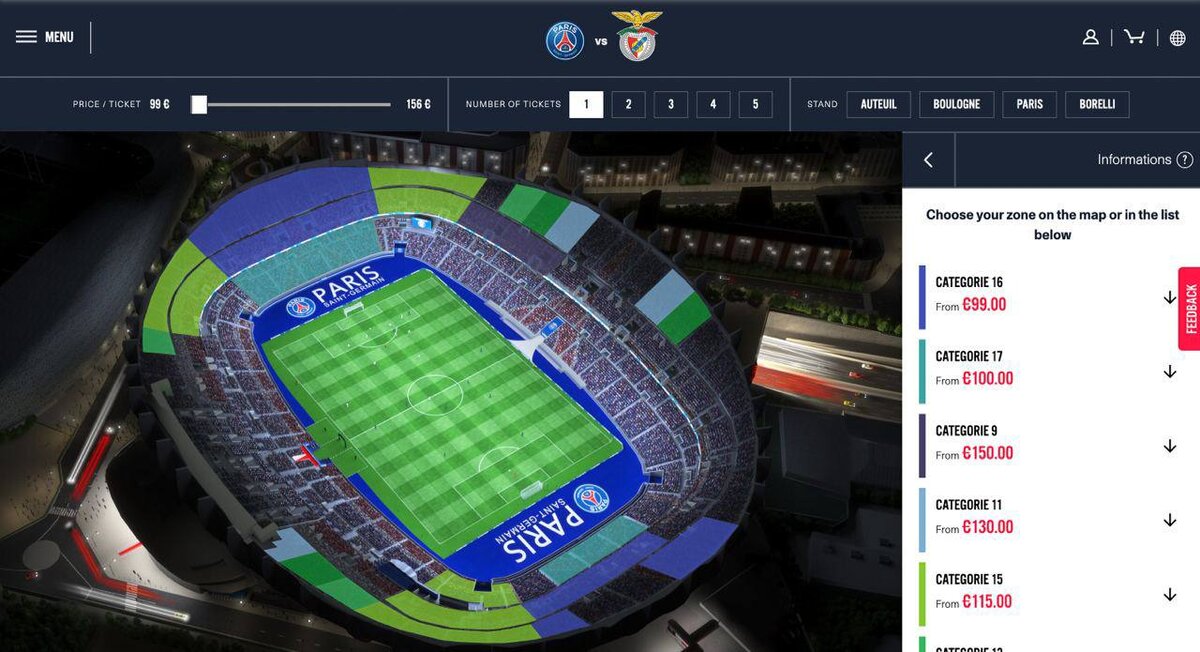Expand Categorie 9 from €150.00 arrow
This screenshot has height=652, width=1200.
tap(1169, 446)
